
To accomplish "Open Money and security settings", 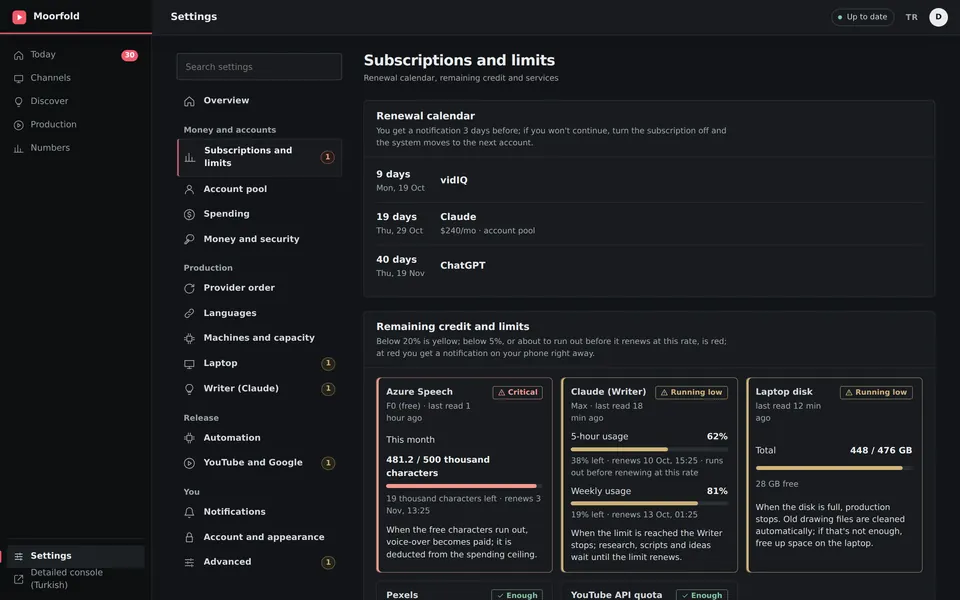I will coord(259,239).
